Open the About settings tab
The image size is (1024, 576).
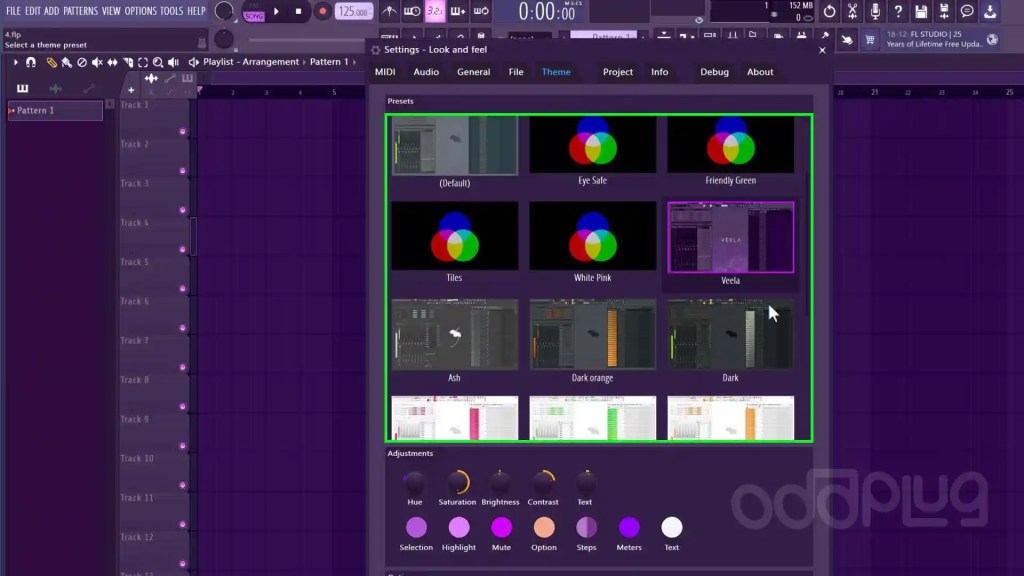click(760, 72)
